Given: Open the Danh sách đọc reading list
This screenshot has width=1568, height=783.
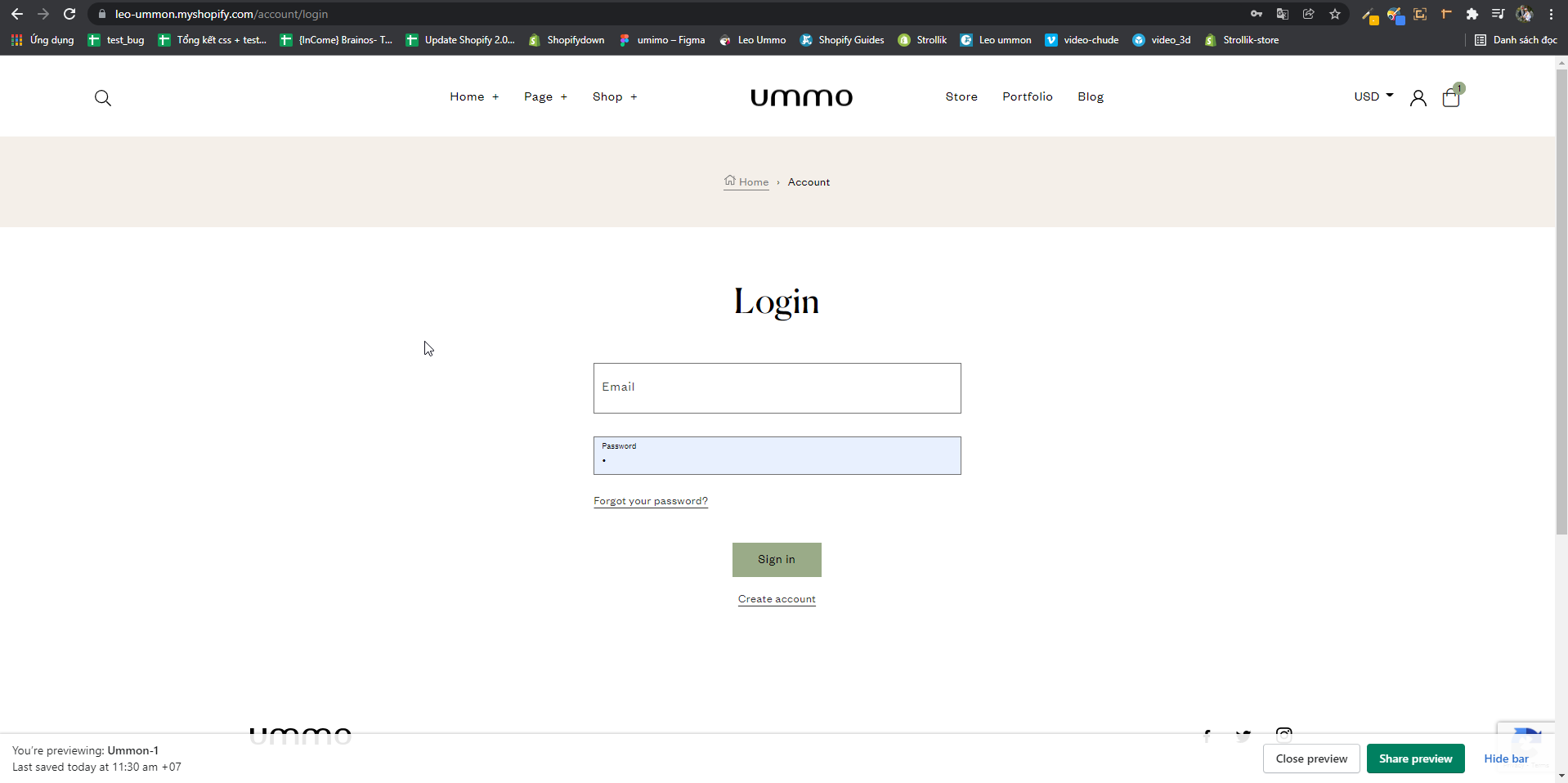Looking at the screenshot, I should [1516, 39].
